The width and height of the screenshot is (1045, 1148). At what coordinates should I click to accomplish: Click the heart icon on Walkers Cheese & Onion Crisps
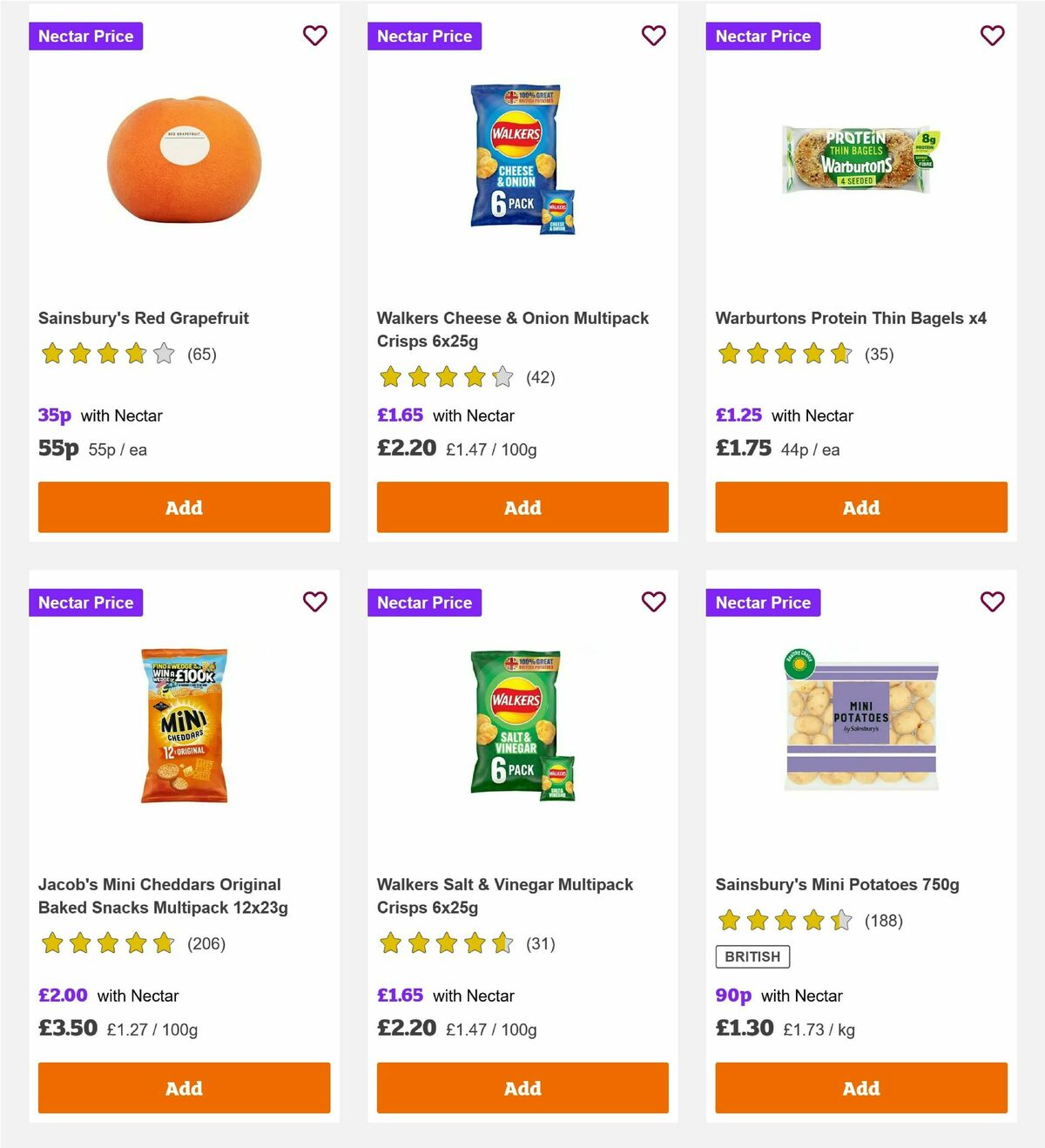653,36
